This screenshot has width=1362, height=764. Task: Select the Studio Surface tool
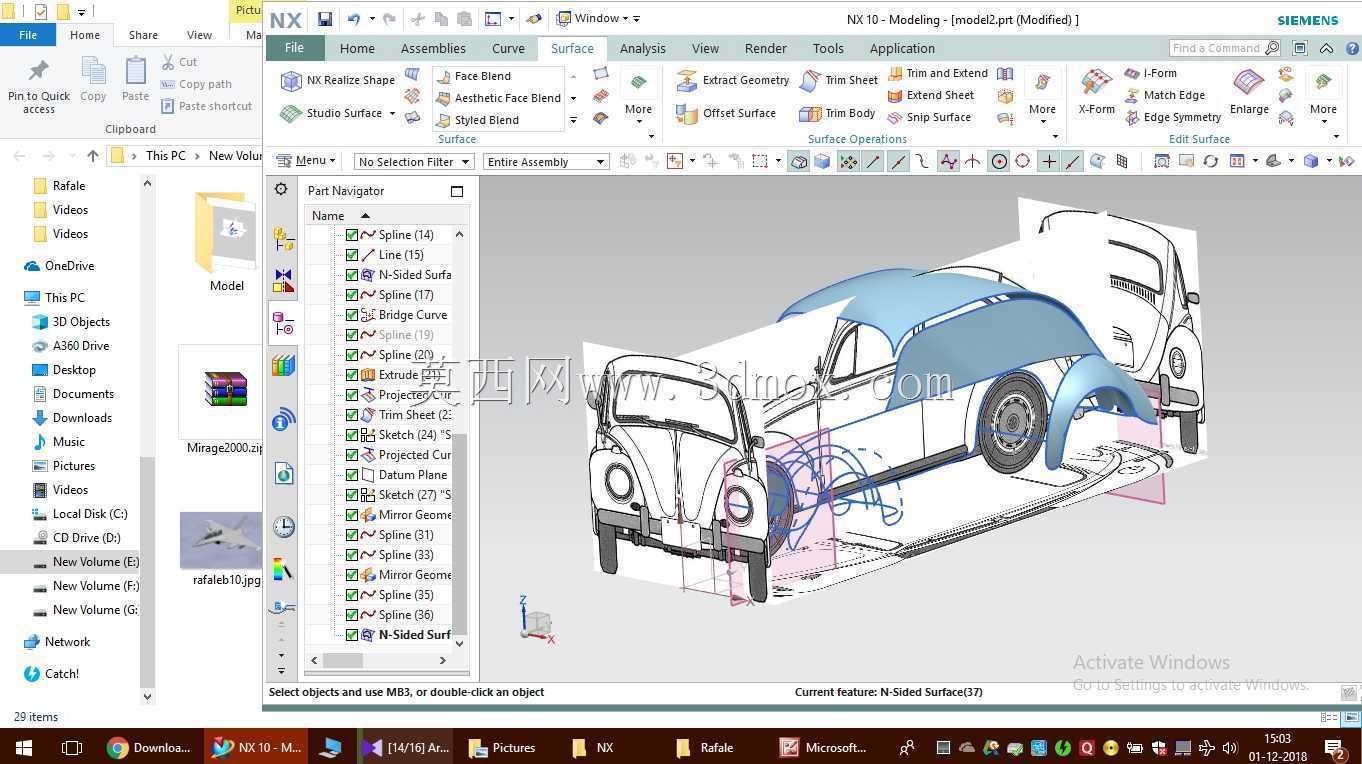click(332, 113)
